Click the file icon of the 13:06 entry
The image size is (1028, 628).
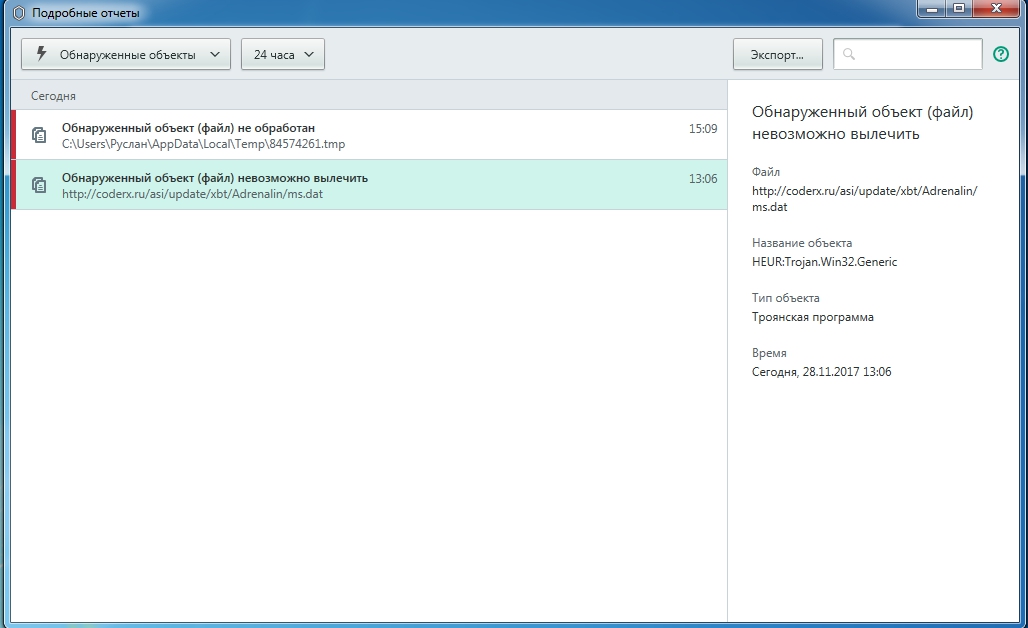click(39, 185)
